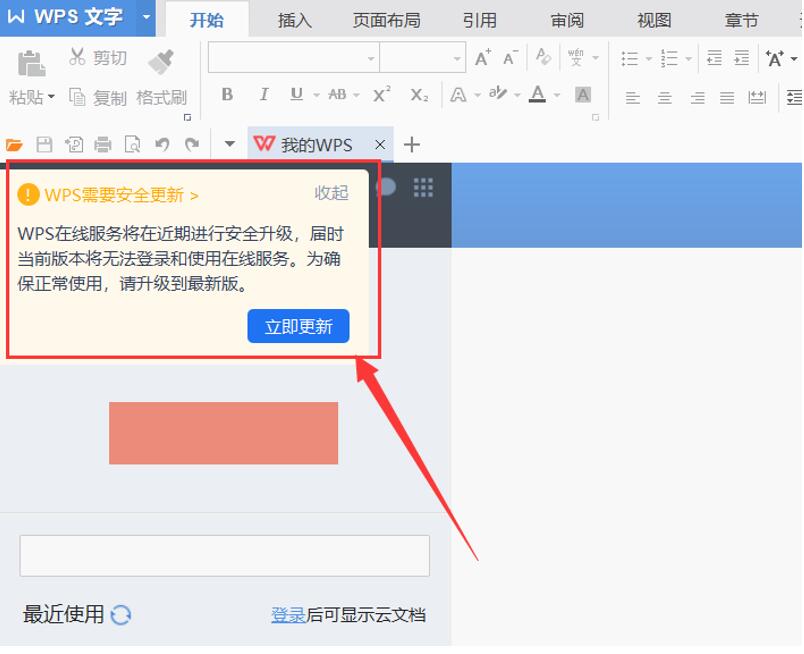The height and width of the screenshot is (654, 804).
Task: Expand the arrow beside WPS 文字
Action: click(x=147, y=17)
